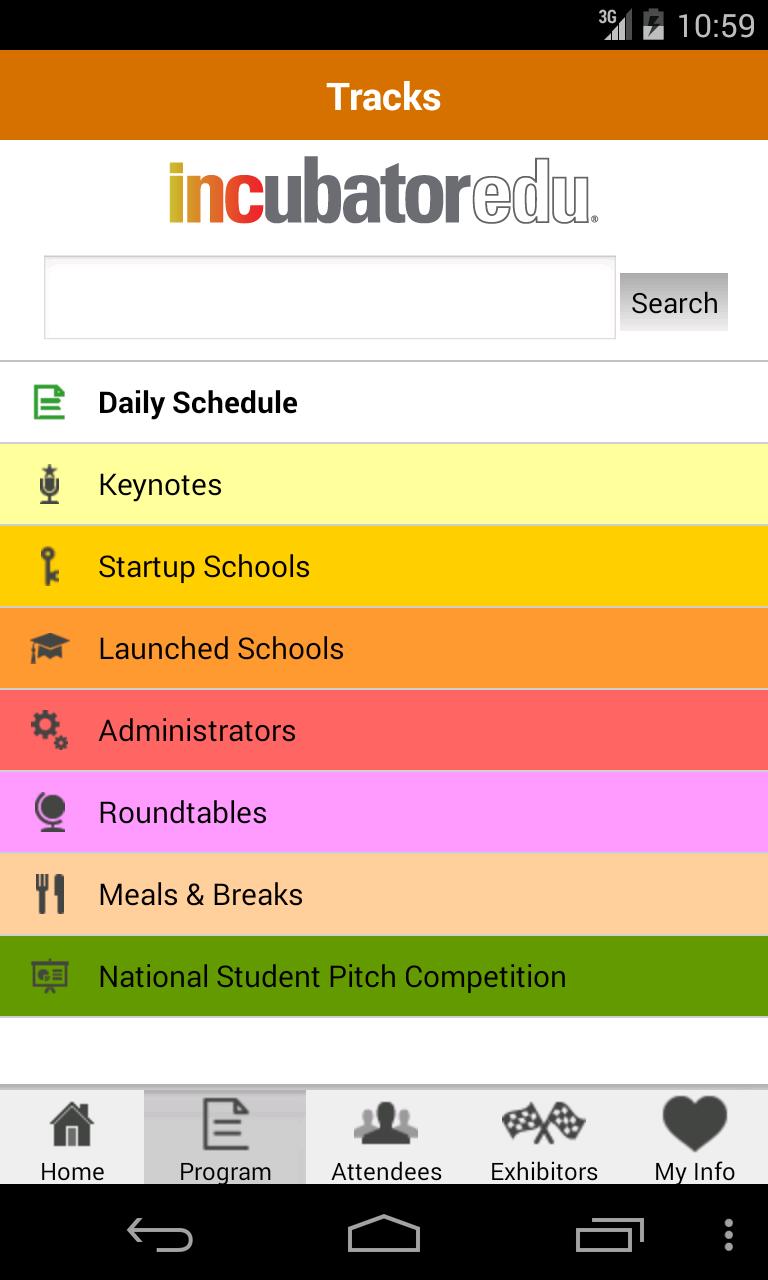Screen dimensions: 768x1280
Task: Tap the Pitch Competition presentation icon
Action: [x=49, y=976]
